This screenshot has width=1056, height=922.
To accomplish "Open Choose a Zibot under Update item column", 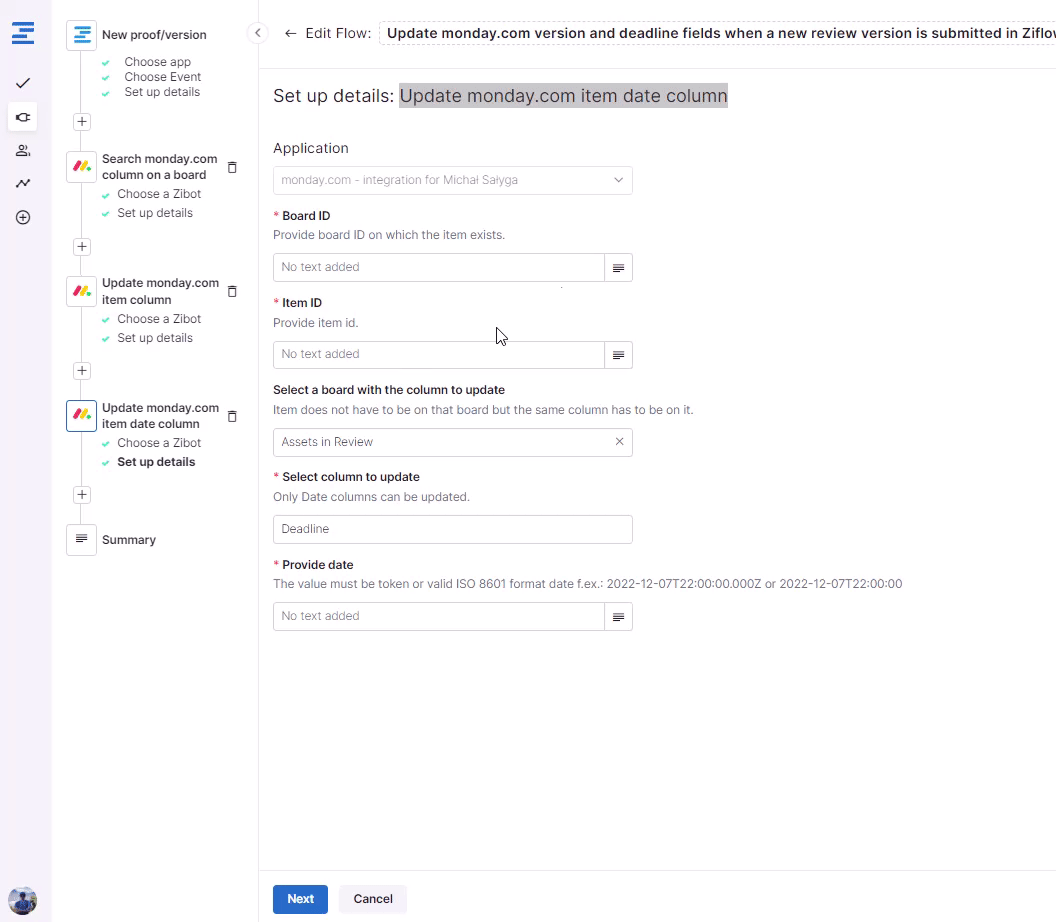I will click(x=159, y=319).
